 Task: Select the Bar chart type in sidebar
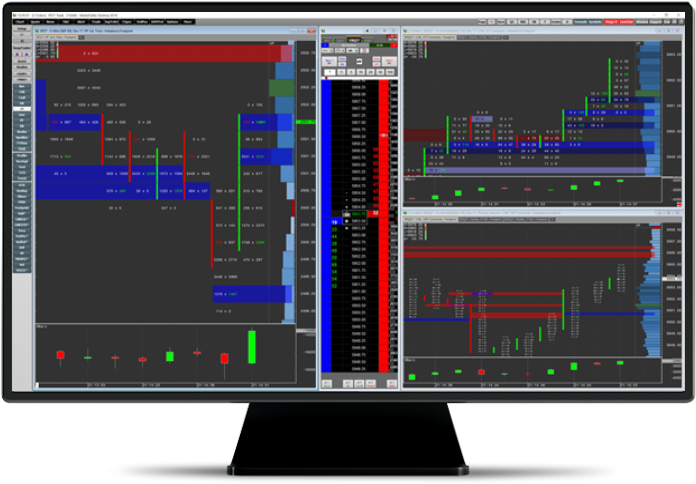tap(22, 87)
